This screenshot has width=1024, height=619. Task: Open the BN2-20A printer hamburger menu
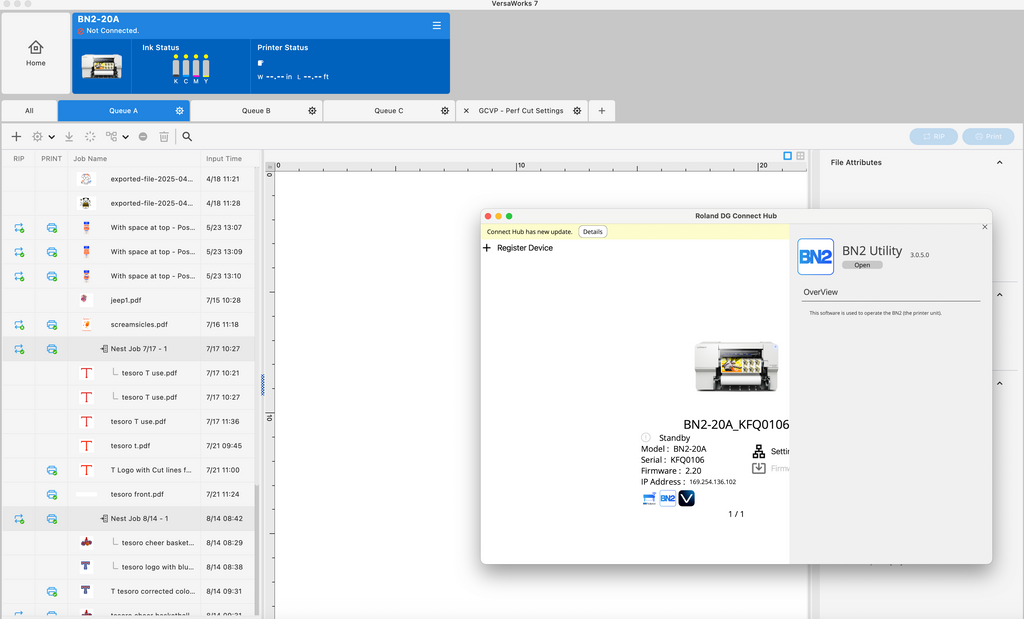[x=437, y=25]
